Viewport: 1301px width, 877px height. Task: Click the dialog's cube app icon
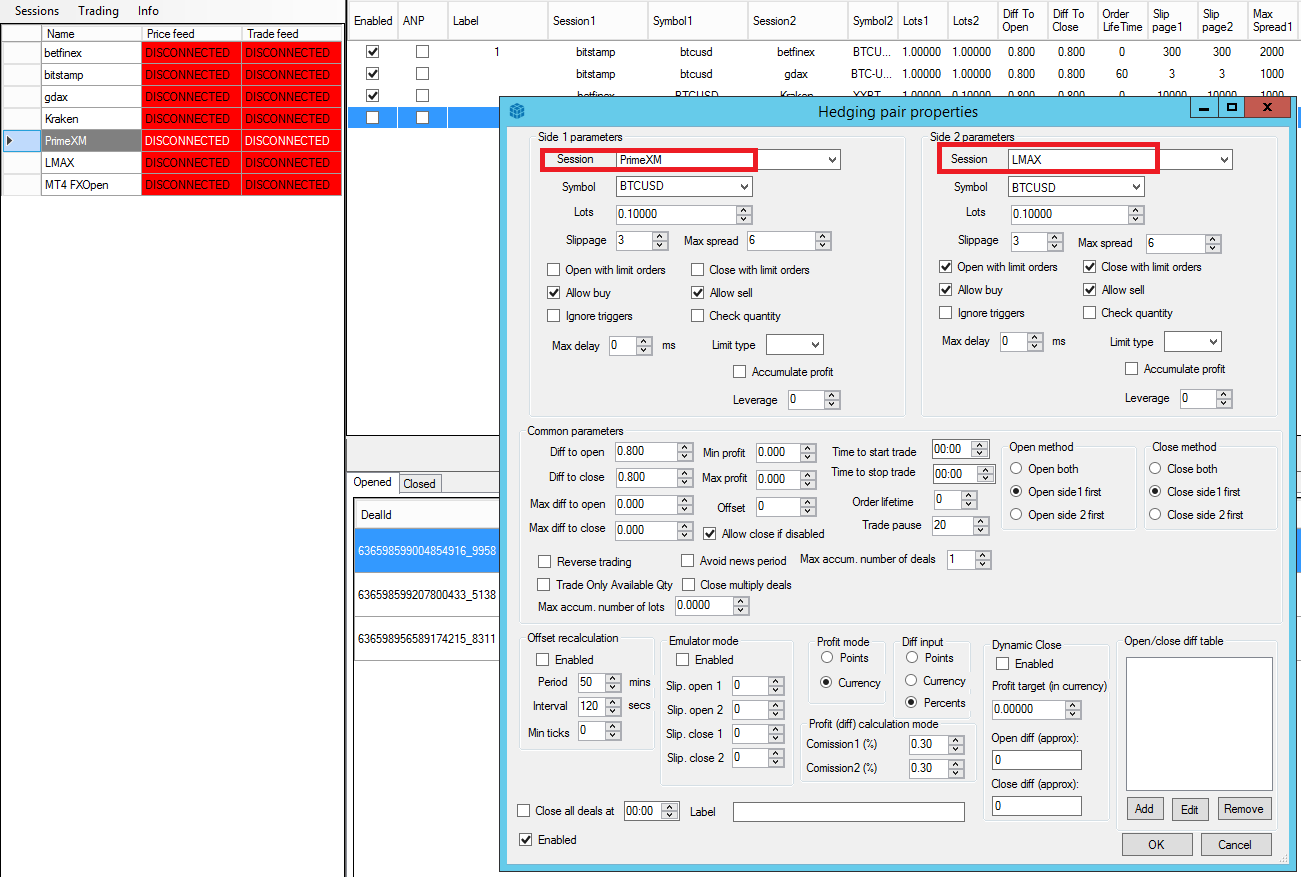pyautogui.click(x=517, y=111)
